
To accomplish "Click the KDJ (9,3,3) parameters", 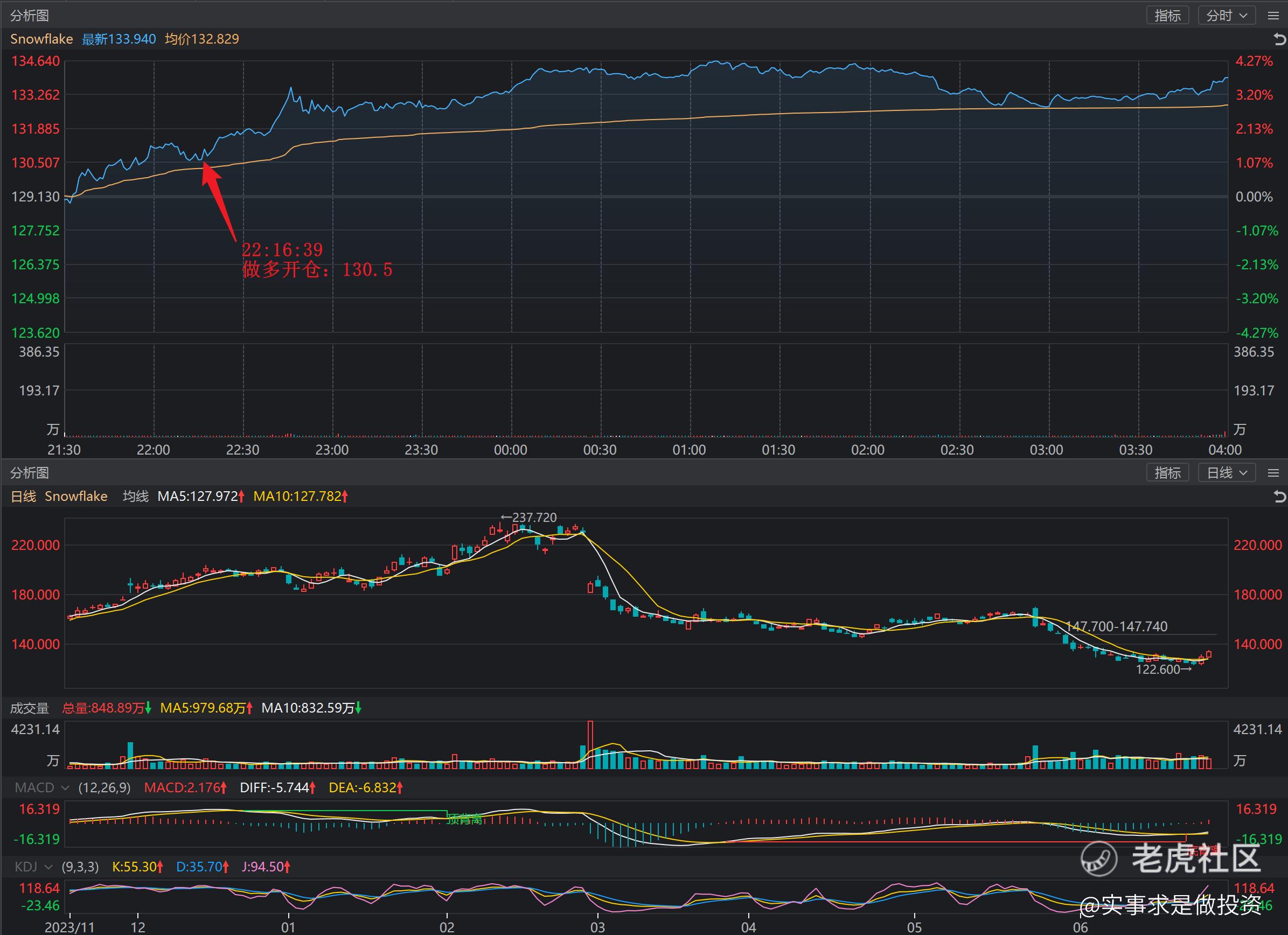I will tap(80, 867).
